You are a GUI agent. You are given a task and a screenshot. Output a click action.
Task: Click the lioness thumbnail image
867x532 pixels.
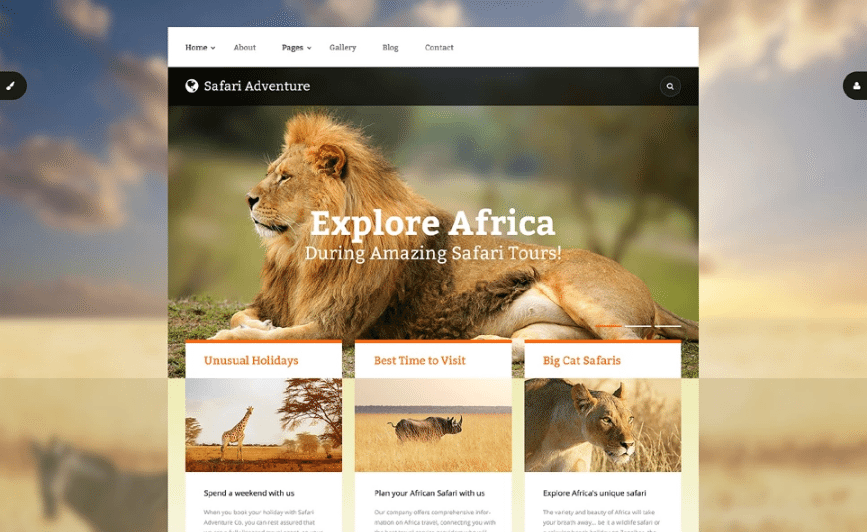603,425
